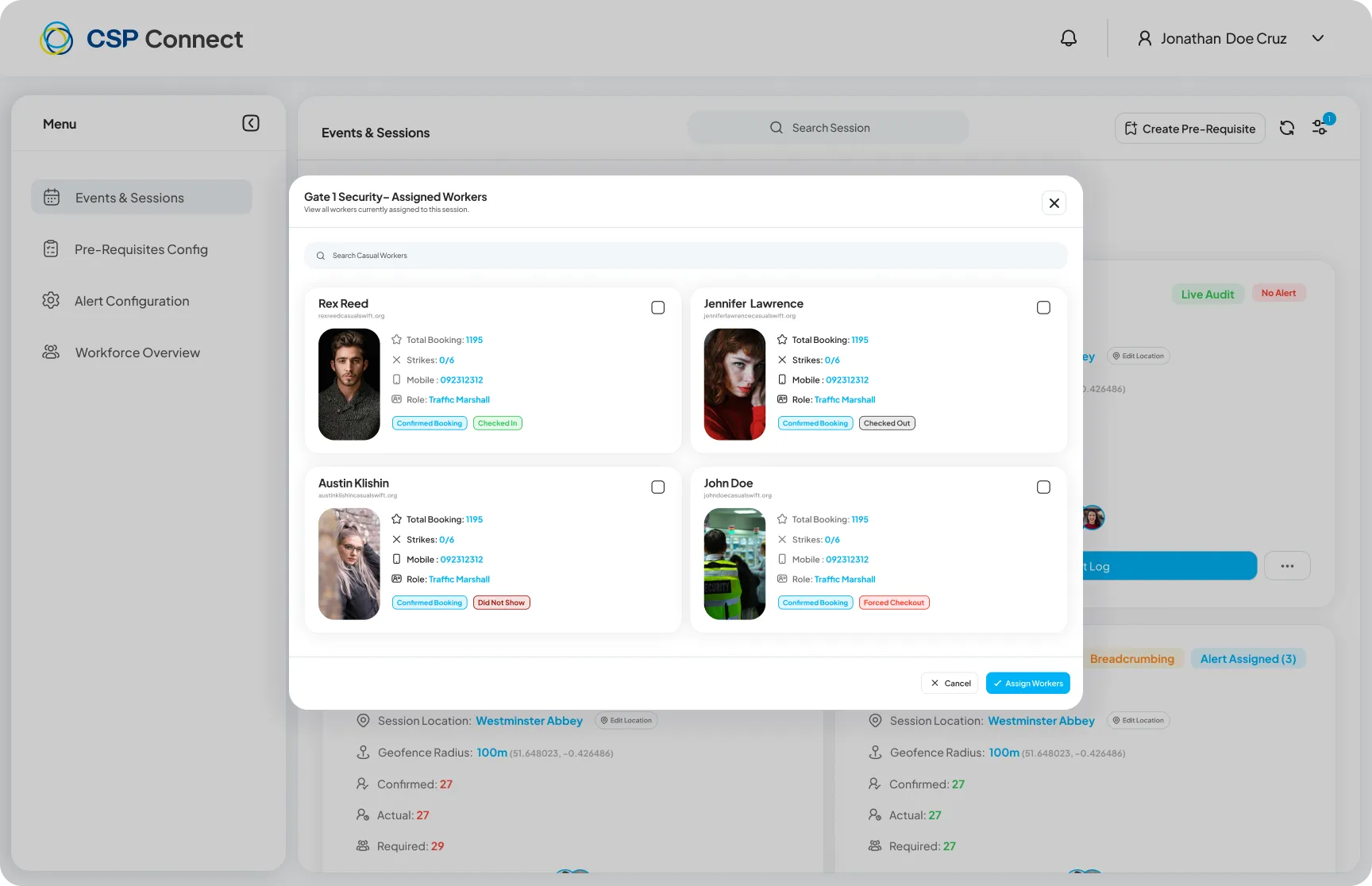Screen dimensions: 1372x886
Task: Click the search magnifier in Search Session
Action: (x=777, y=128)
